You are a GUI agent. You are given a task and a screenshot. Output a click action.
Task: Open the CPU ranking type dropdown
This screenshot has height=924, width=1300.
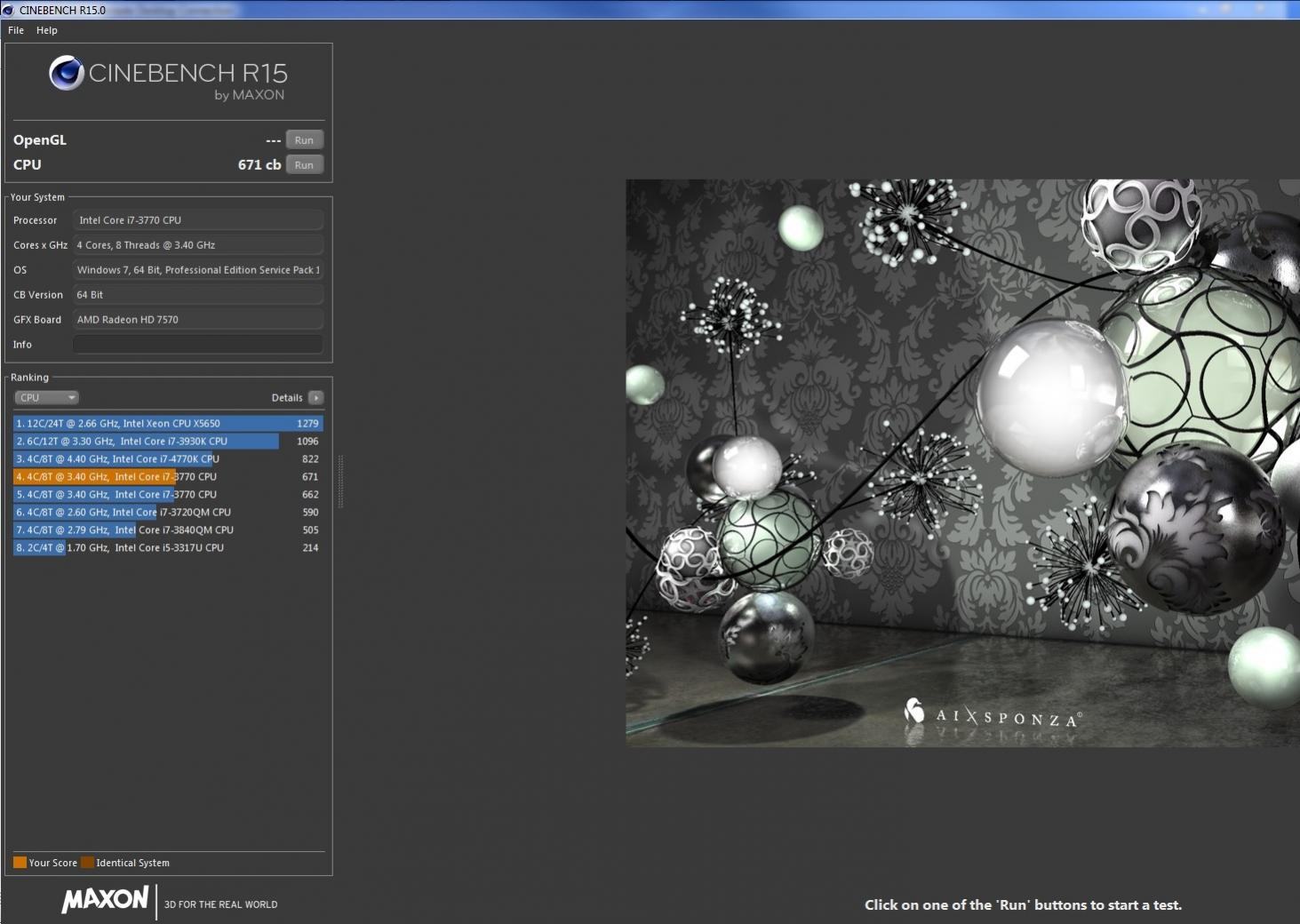coord(46,398)
